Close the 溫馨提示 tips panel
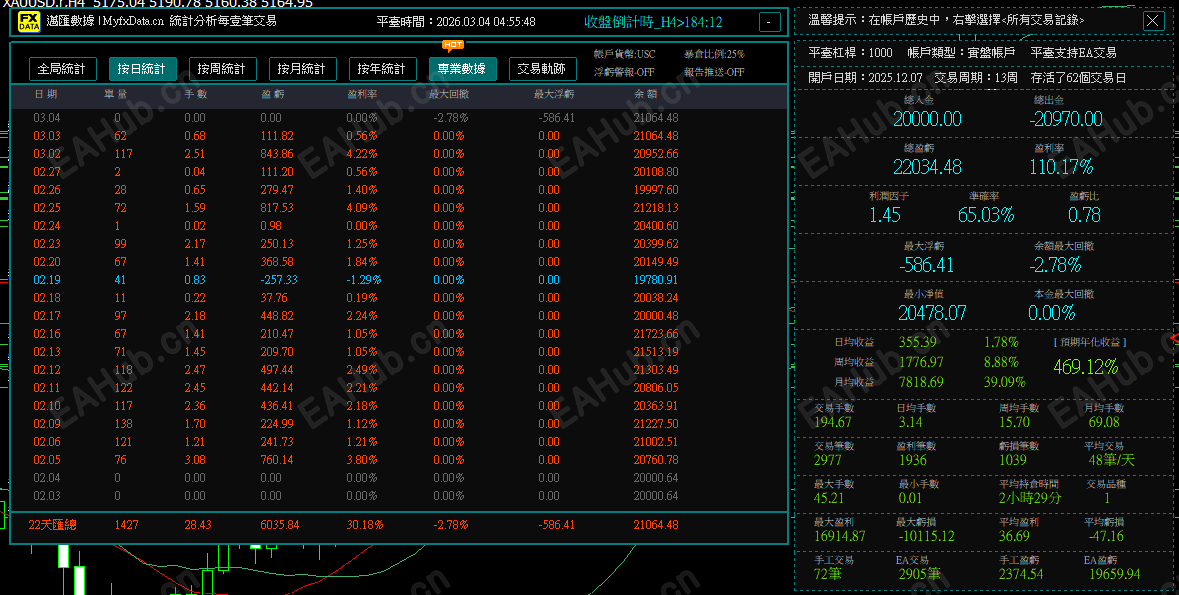The width and height of the screenshot is (1179, 595). pos(1153,20)
